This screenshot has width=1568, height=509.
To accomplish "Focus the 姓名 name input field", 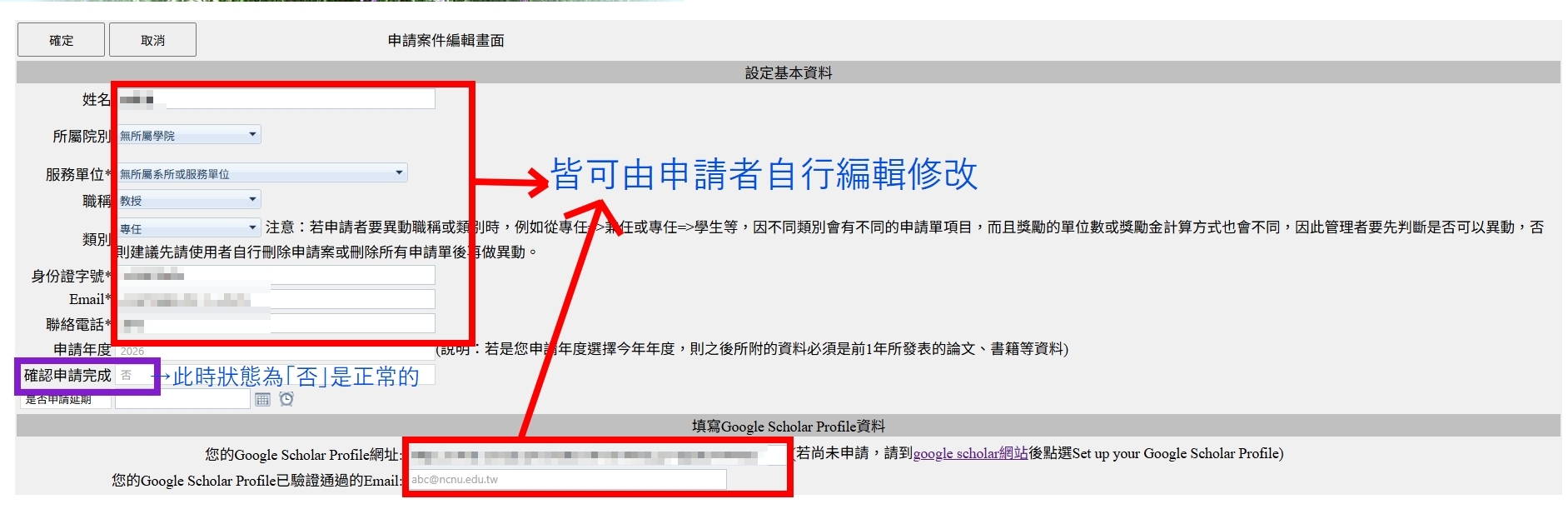I will (x=275, y=100).
